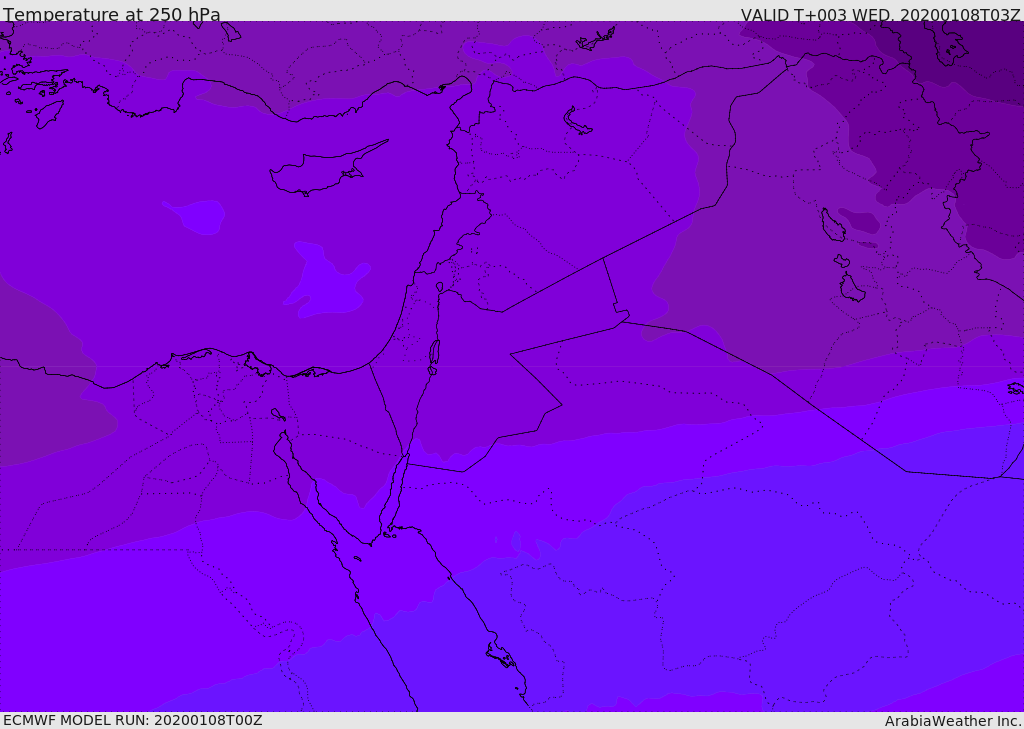Screen dimensions: 1024x729
Task: Click the "ArabiaWeather Inc." credit text
Action: tap(953, 721)
